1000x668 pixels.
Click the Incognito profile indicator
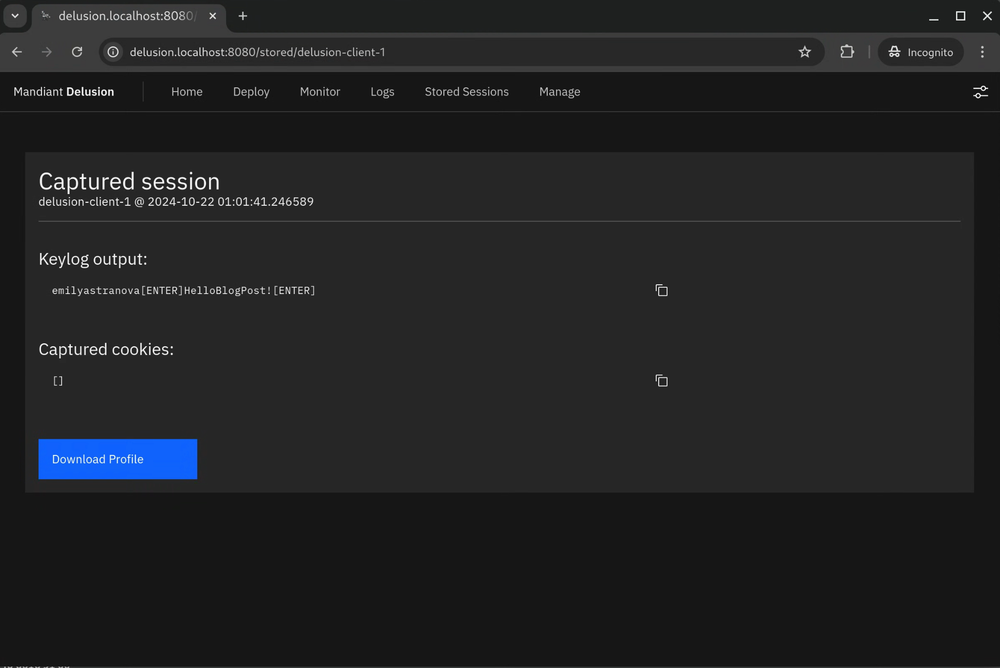pos(920,52)
